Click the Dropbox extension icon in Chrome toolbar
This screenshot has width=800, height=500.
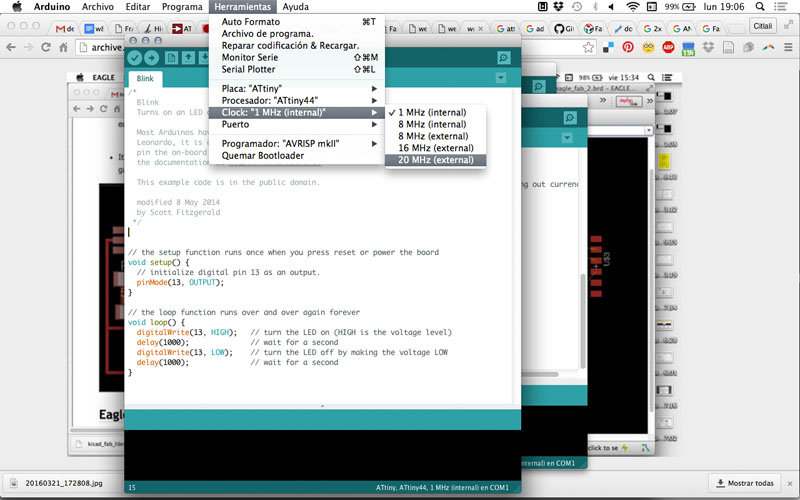(708, 47)
